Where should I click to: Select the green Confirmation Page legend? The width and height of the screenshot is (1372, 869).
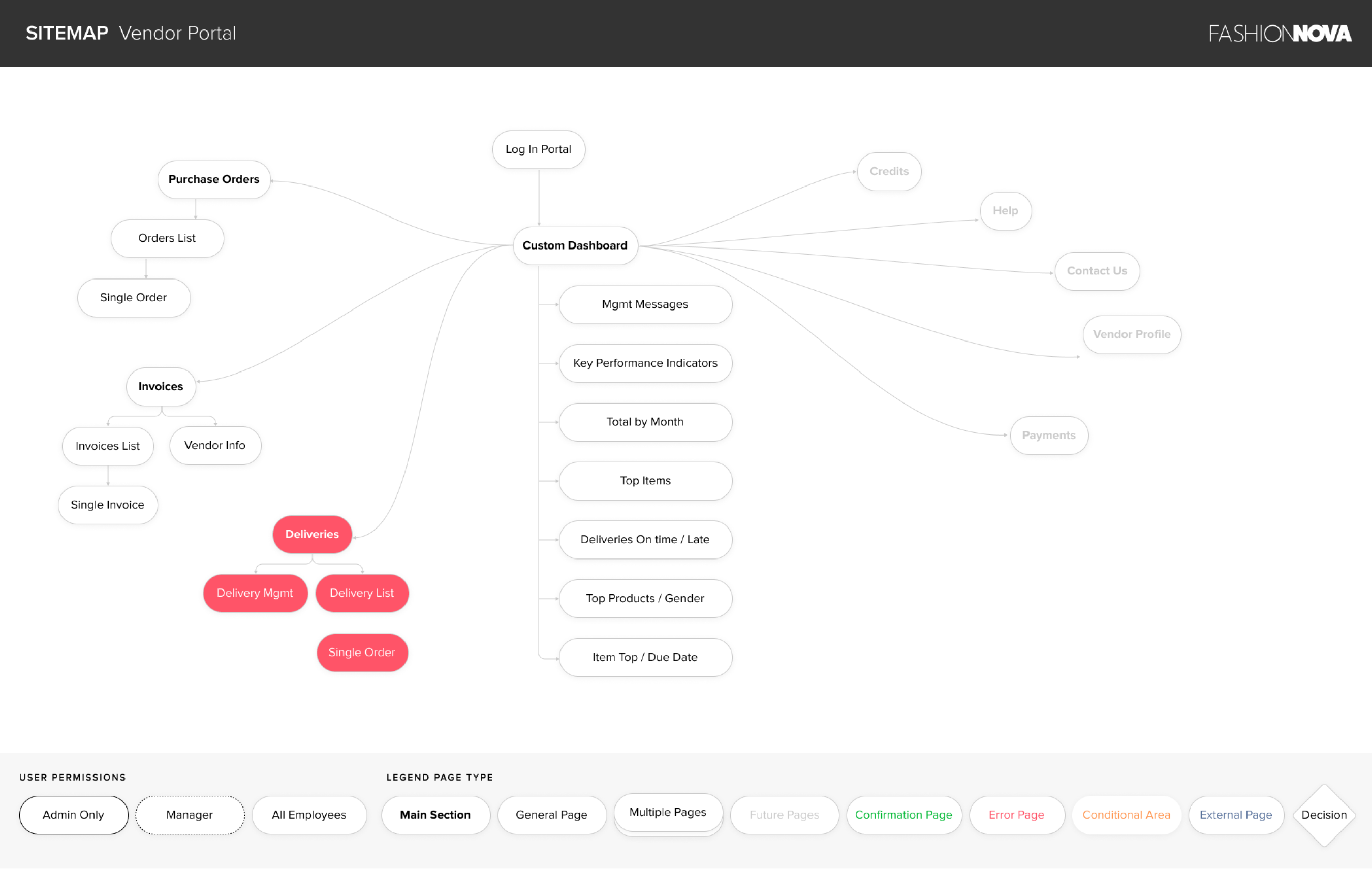[903, 815]
